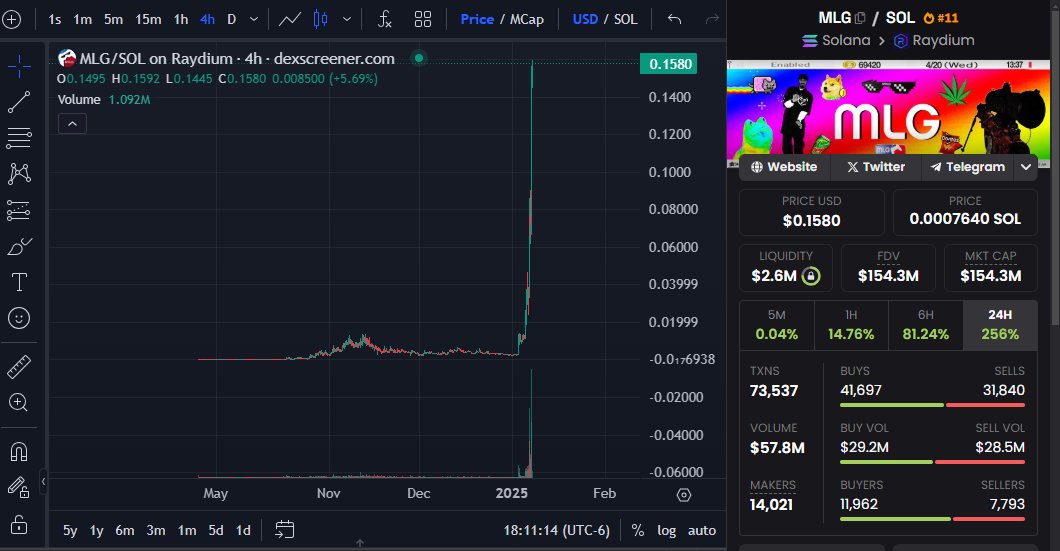The image size is (1060, 551).
Task: Switch to line chart style
Action: 290,20
